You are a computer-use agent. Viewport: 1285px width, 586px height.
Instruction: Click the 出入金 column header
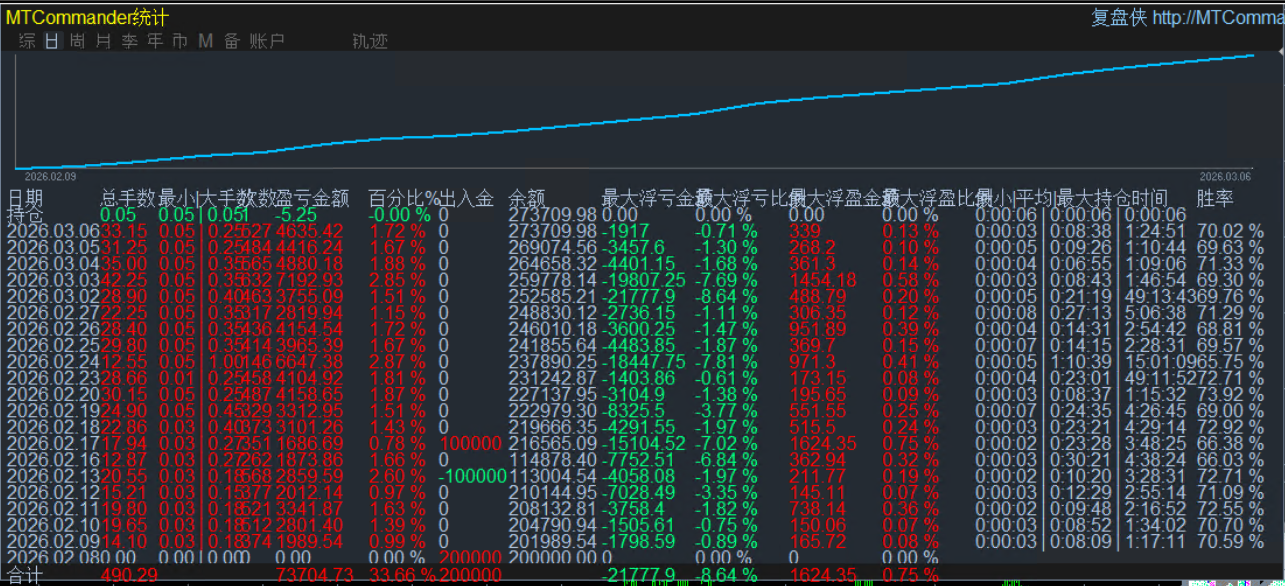[x=467, y=198]
